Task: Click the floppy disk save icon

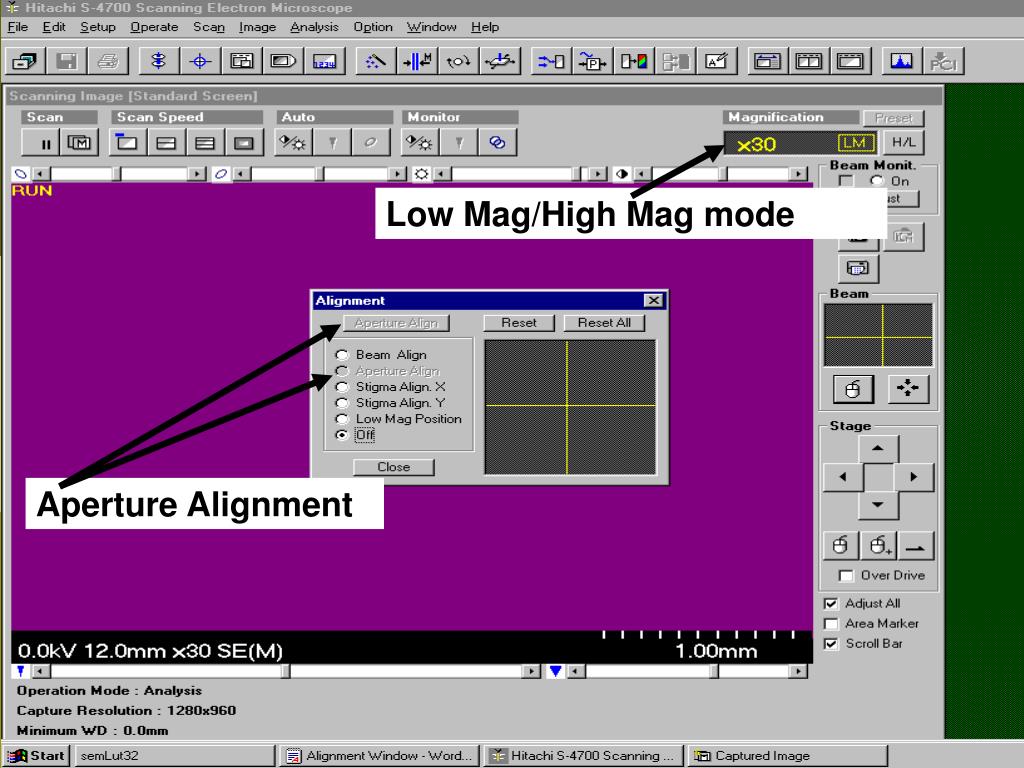Action: (66, 61)
